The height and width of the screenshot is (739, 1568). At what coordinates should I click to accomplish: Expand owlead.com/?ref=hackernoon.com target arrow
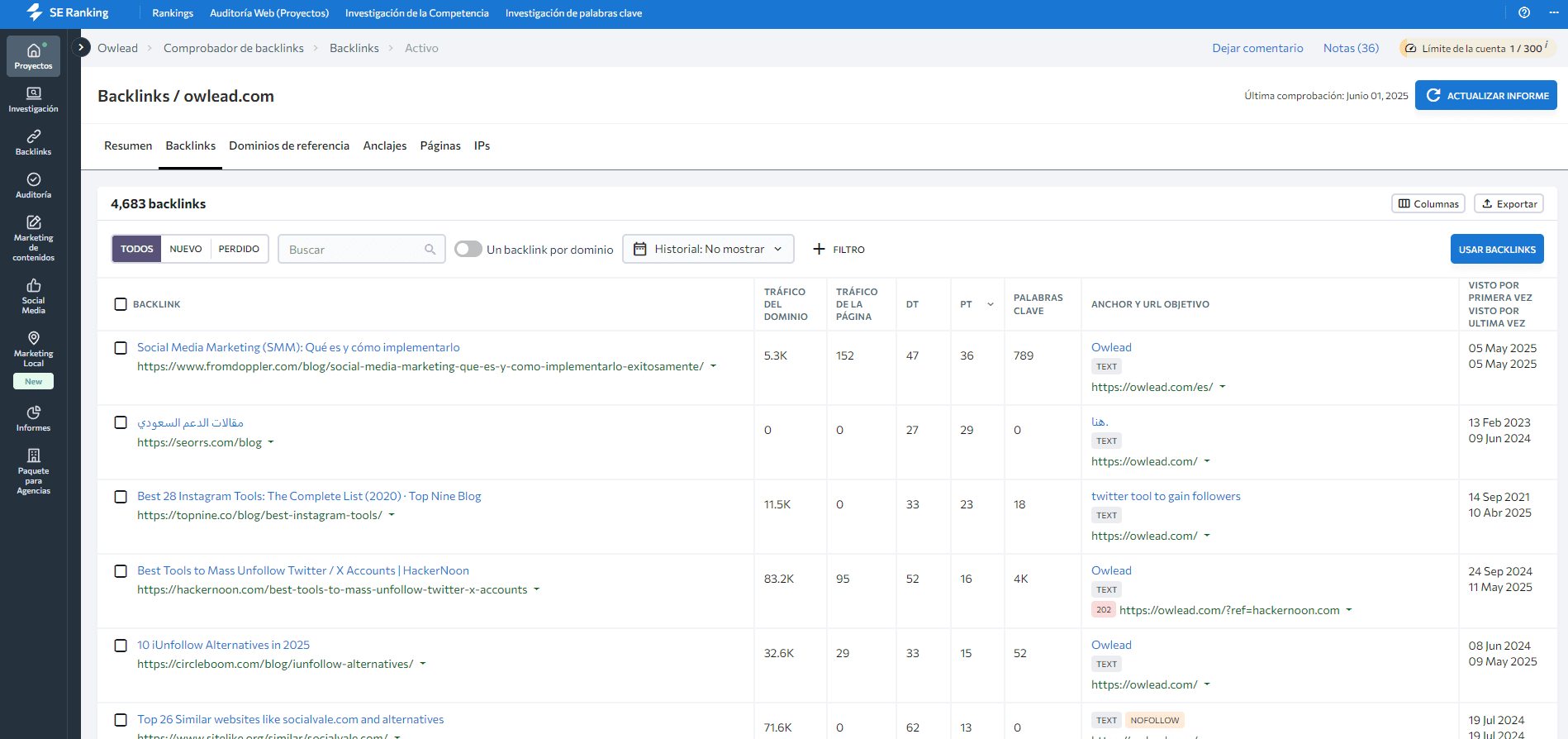pyautogui.click(x=1349, y=610)
